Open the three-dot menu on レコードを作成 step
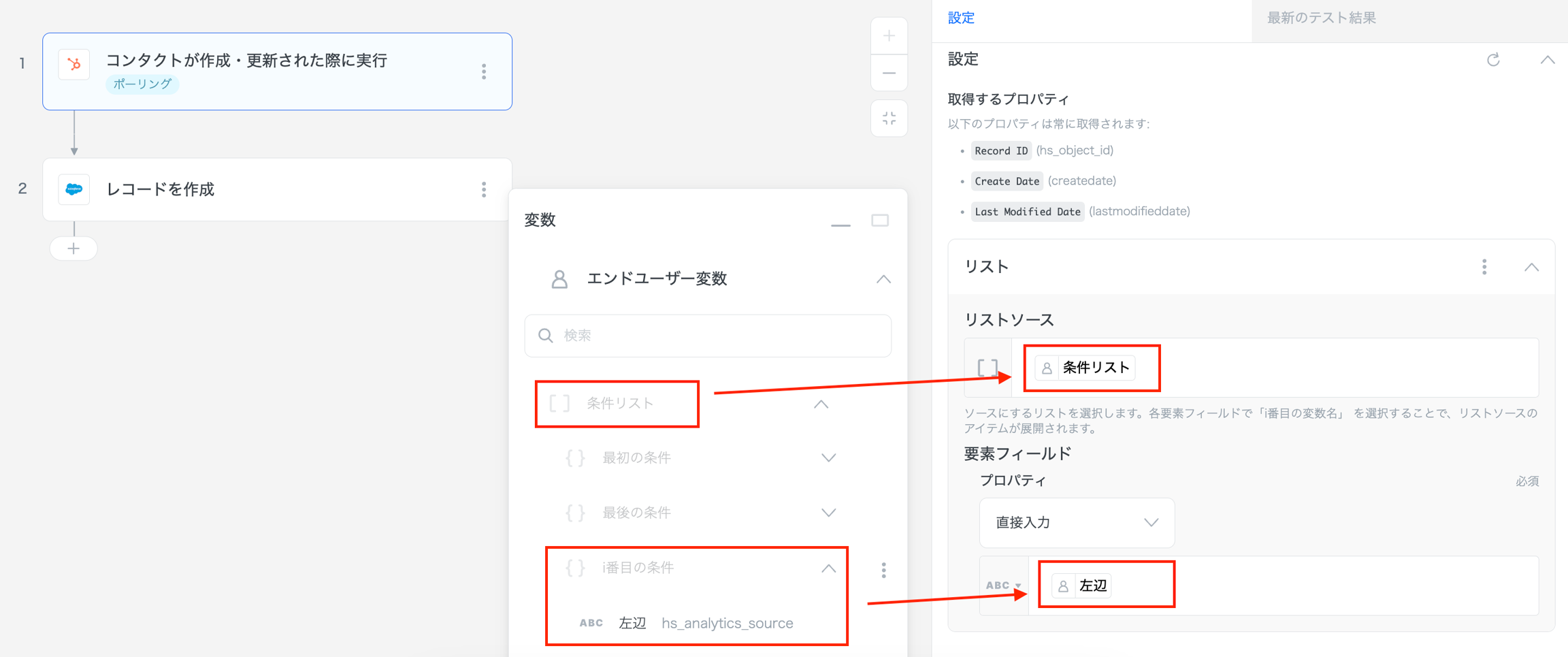Image resolution: width=1568 pixels, height=657 pixels. (x=484, y=189)
